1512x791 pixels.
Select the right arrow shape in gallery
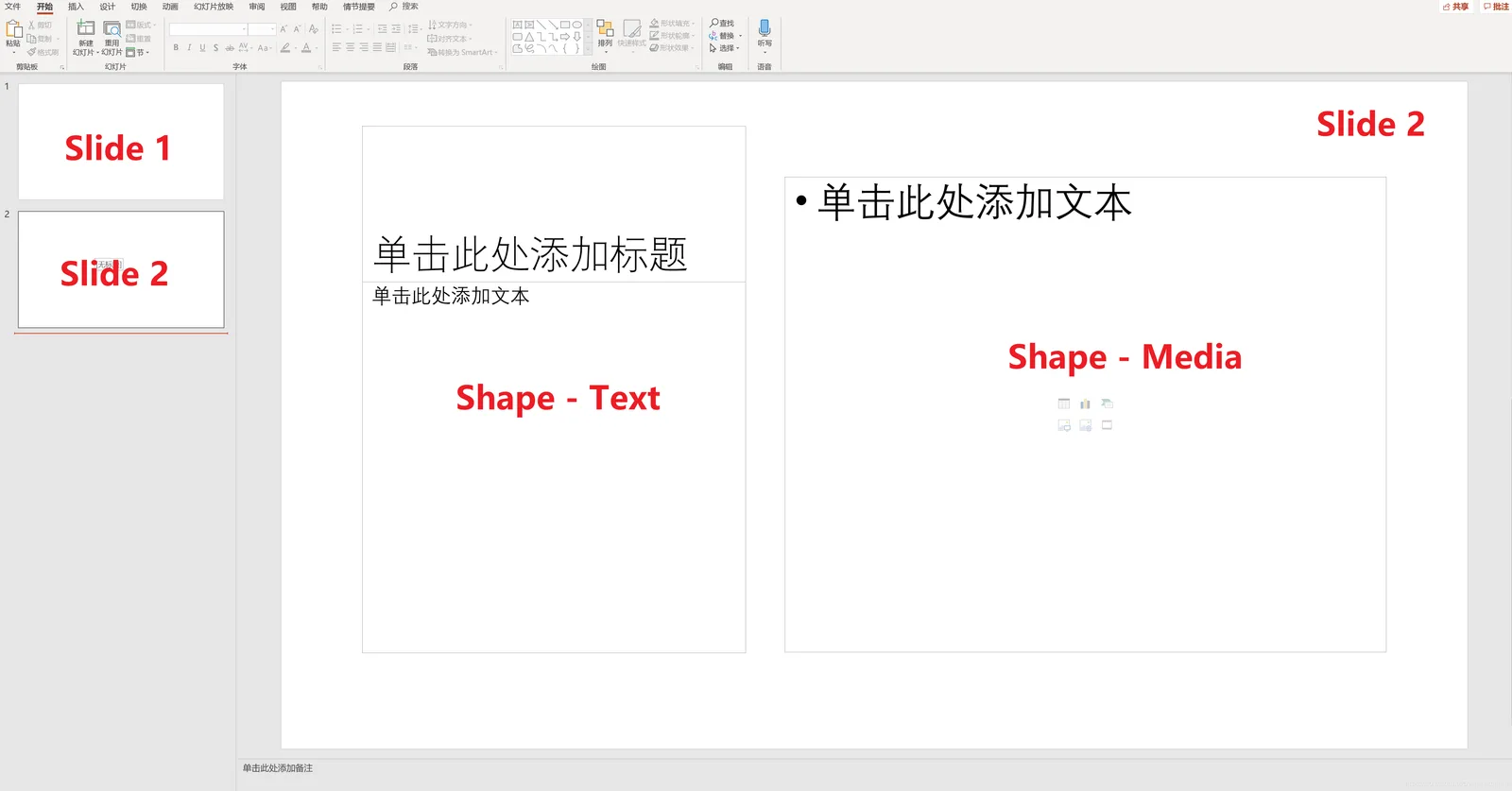(565, 37)
